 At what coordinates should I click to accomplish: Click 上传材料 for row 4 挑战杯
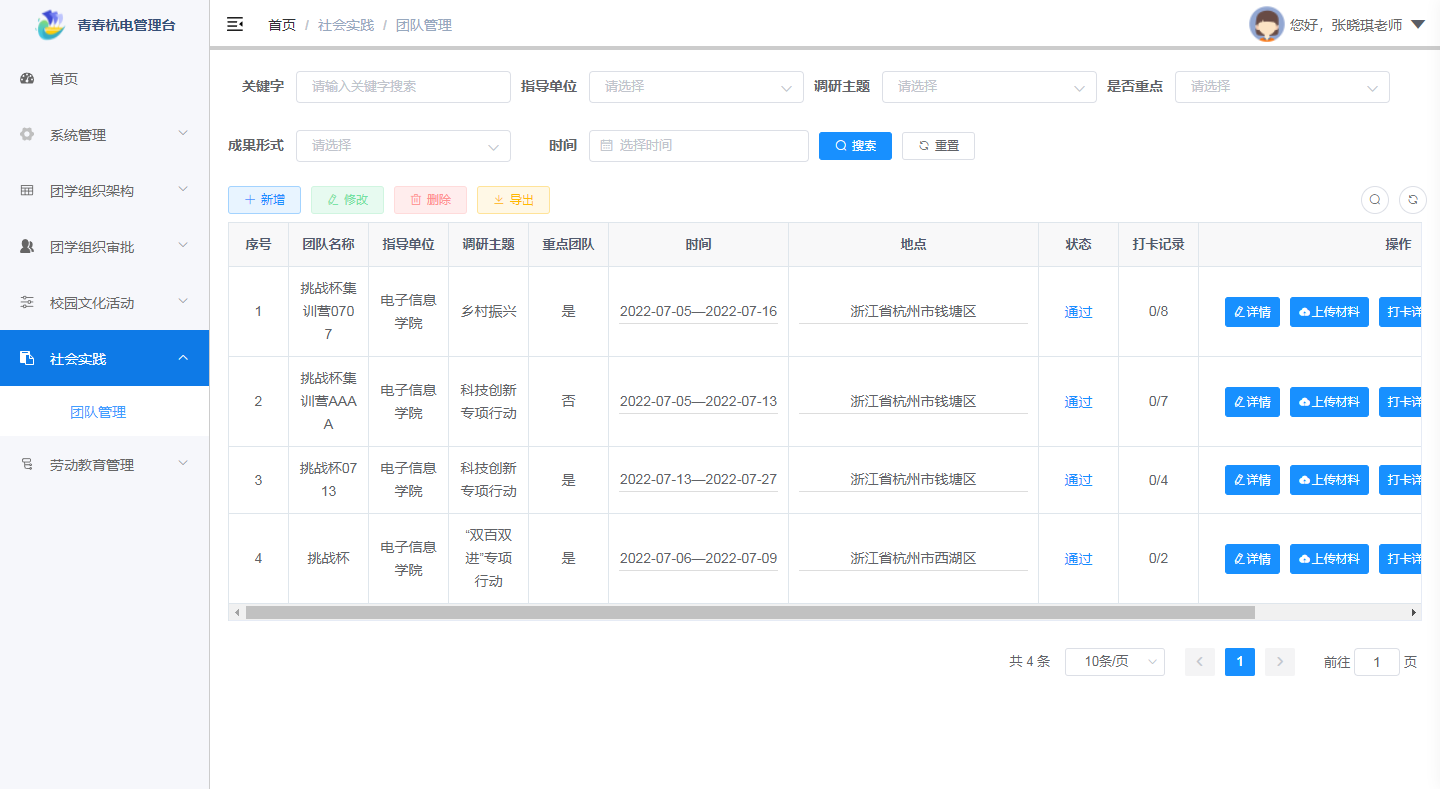1329,559
